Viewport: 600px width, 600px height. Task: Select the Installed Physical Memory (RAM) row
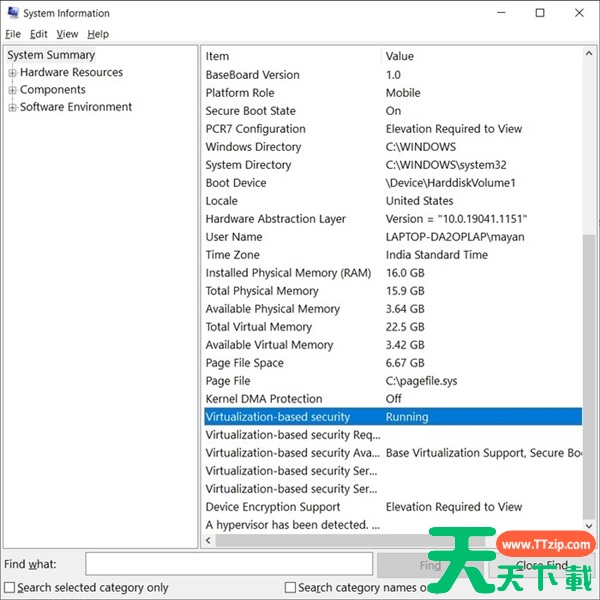tap(393, 272)
